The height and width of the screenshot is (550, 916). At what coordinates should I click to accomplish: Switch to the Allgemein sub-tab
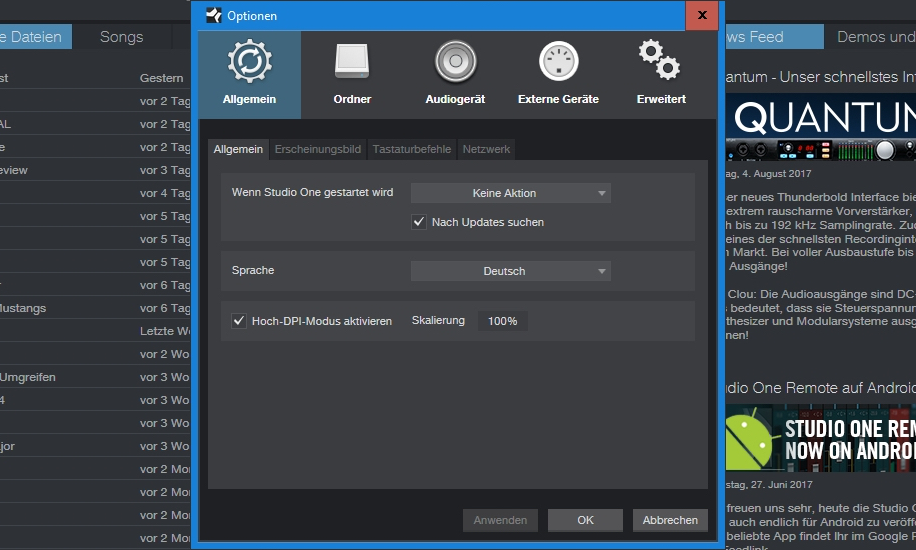238,150
